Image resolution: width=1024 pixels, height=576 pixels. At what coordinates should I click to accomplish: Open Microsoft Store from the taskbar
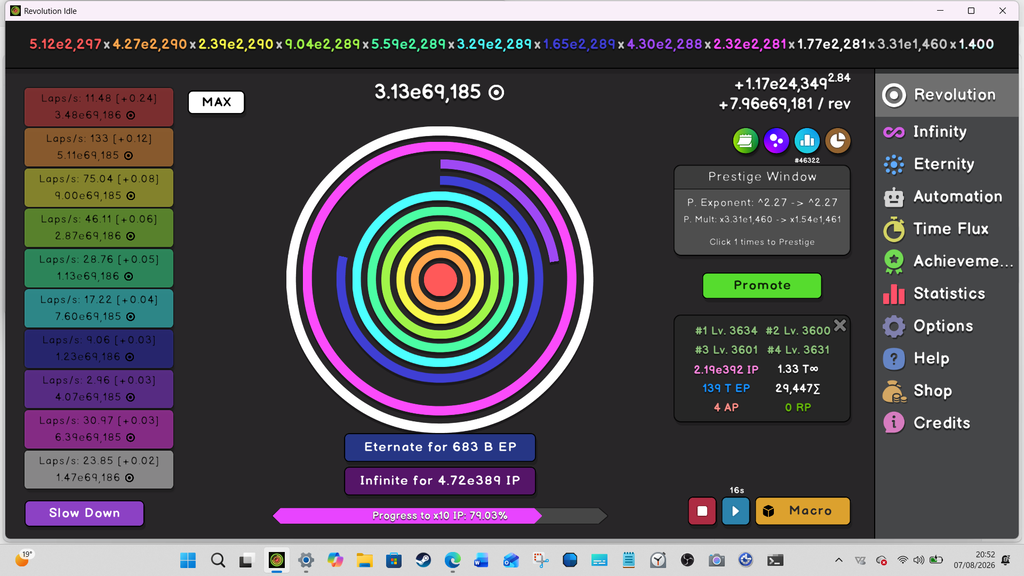[394, 560]
